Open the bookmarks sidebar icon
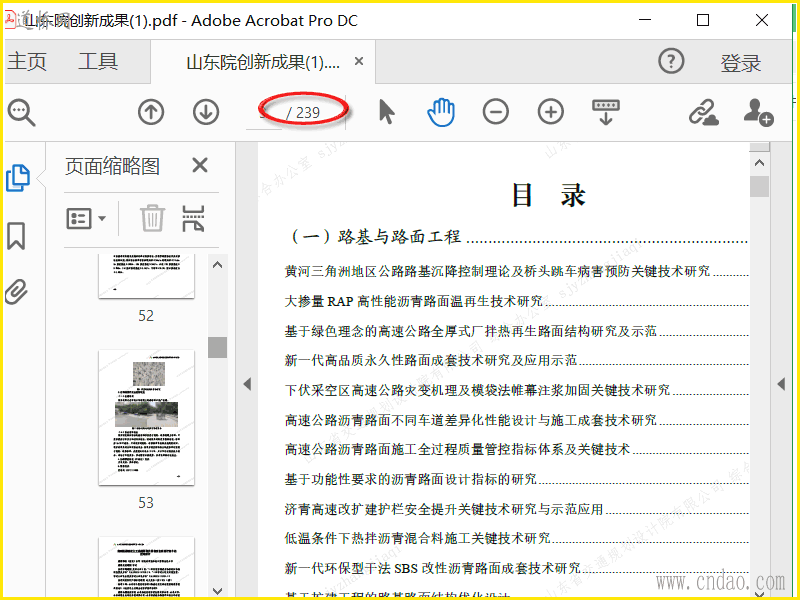 tap(16, 236)
